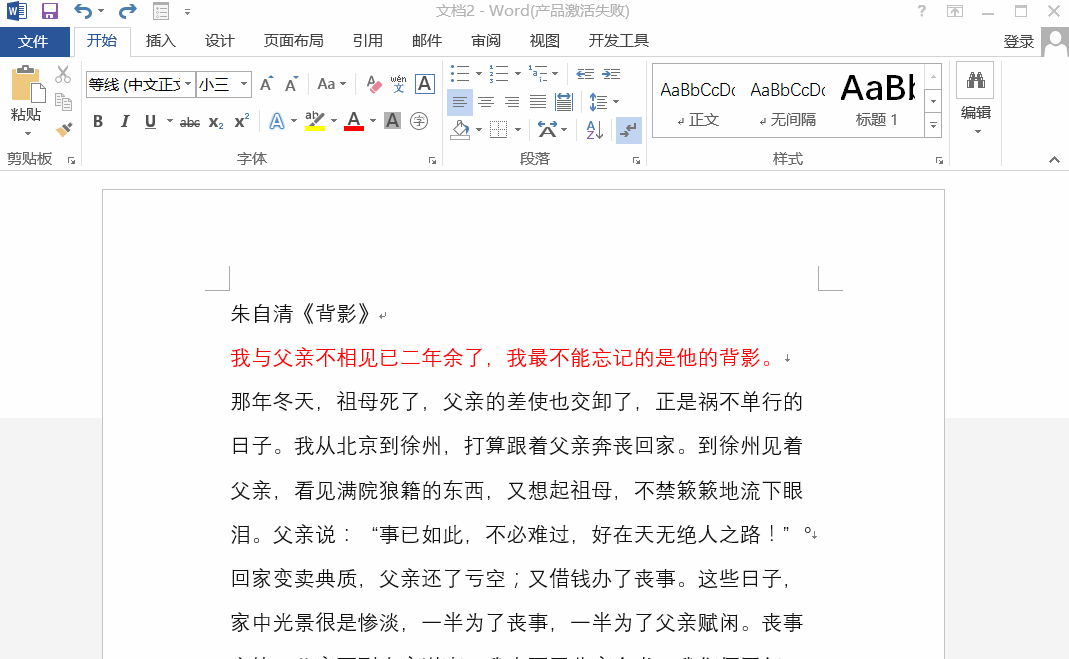Open the phonetic guide (wén) tool
Screen dimensions: 1069x659
(399, 84)
